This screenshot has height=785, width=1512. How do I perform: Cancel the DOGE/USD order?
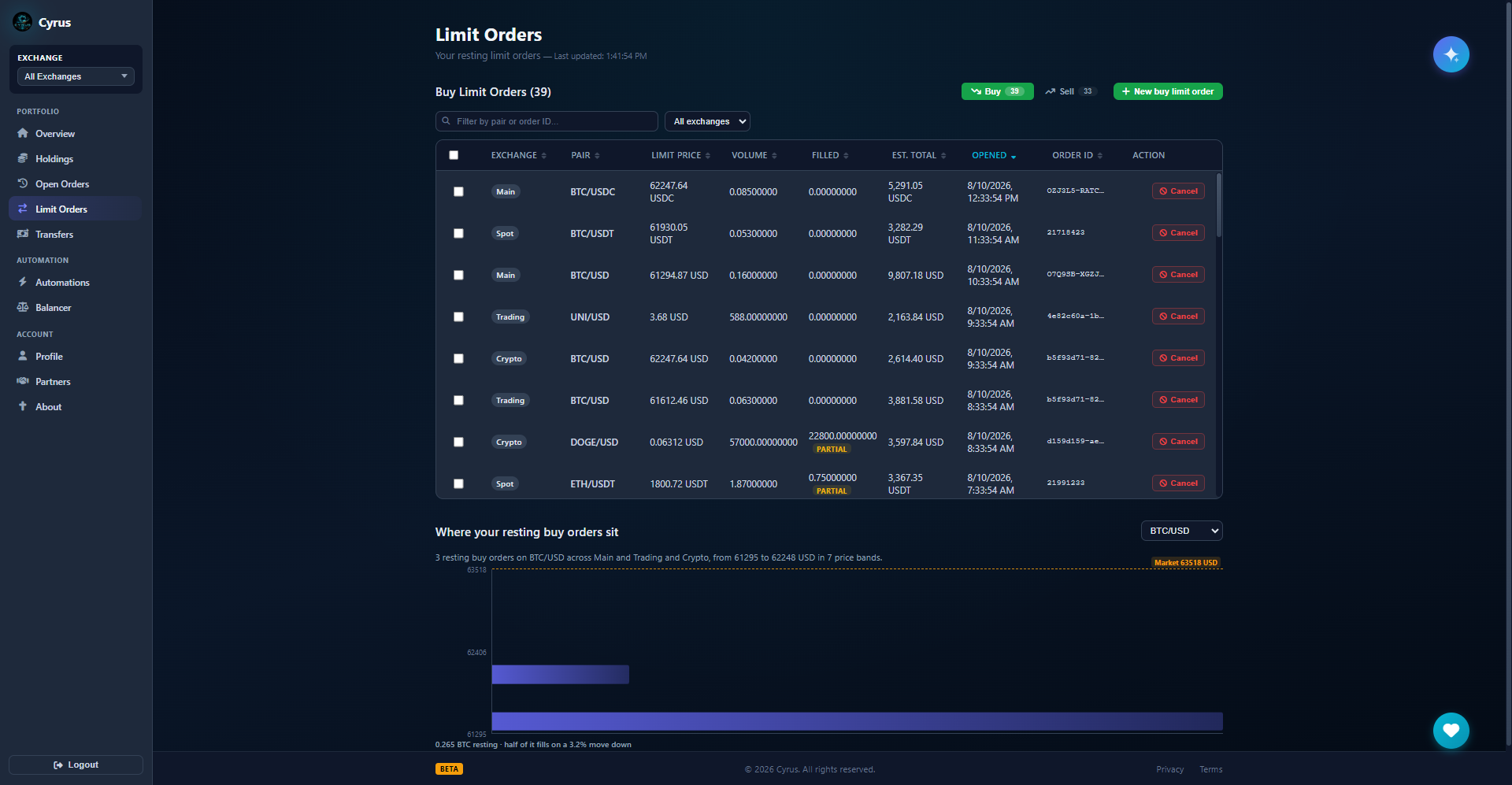(x=1178, y=442)
